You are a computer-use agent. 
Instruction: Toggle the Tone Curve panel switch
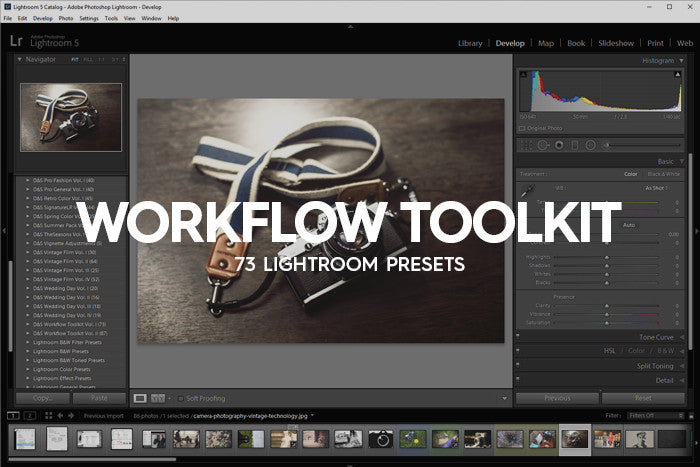518,336
